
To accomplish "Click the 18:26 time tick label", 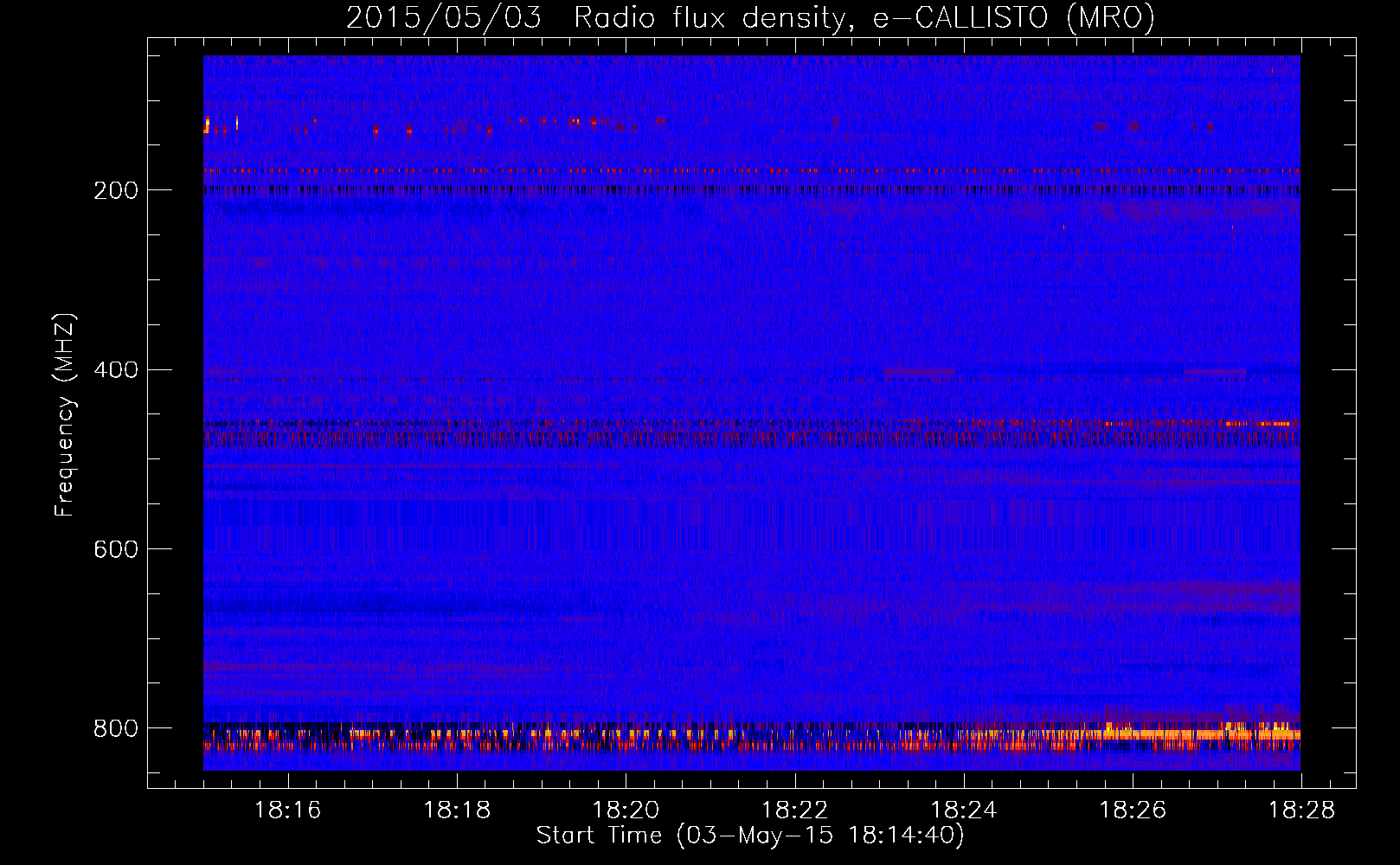I will [1133, 811].
